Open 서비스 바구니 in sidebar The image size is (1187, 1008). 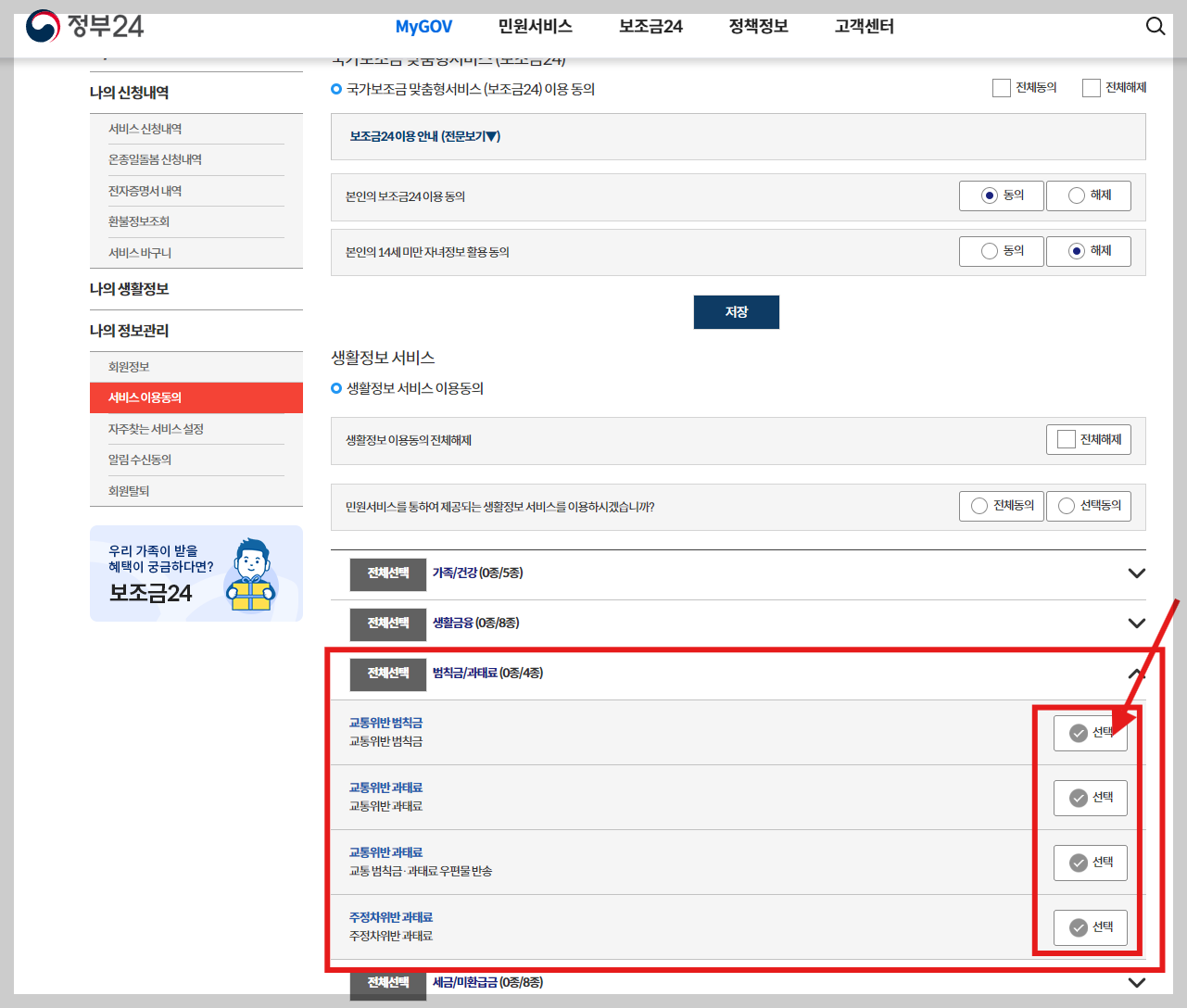pos(140,253)
